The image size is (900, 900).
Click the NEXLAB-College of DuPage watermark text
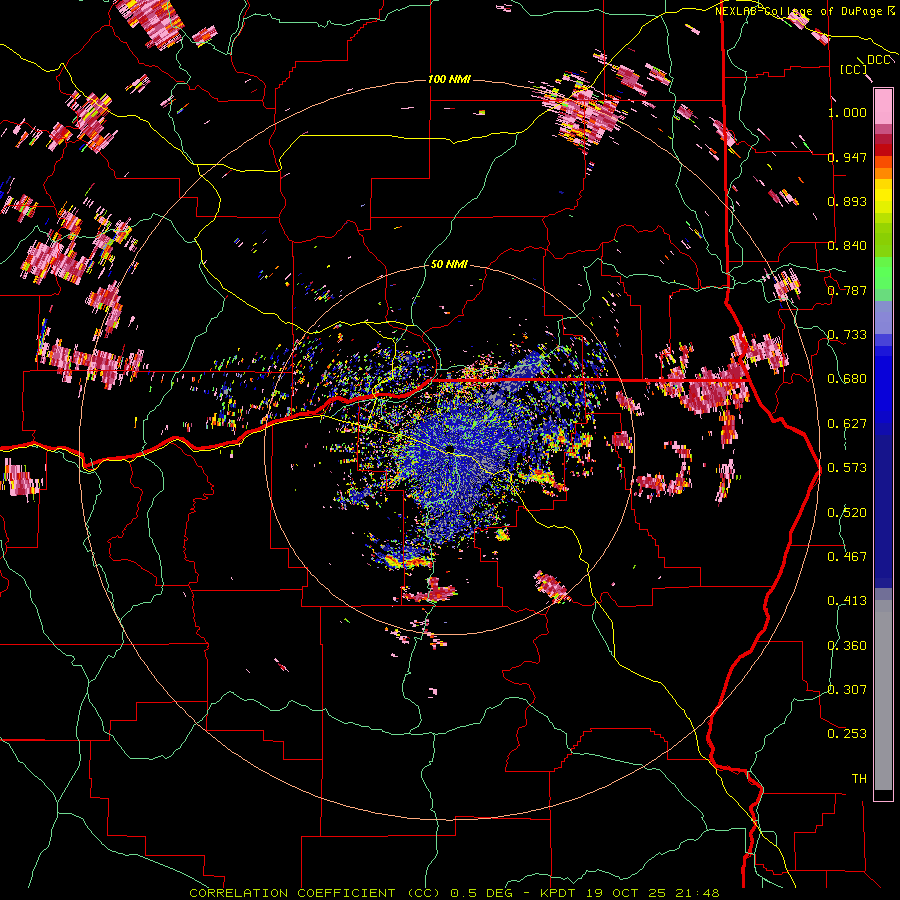point(804,11)
